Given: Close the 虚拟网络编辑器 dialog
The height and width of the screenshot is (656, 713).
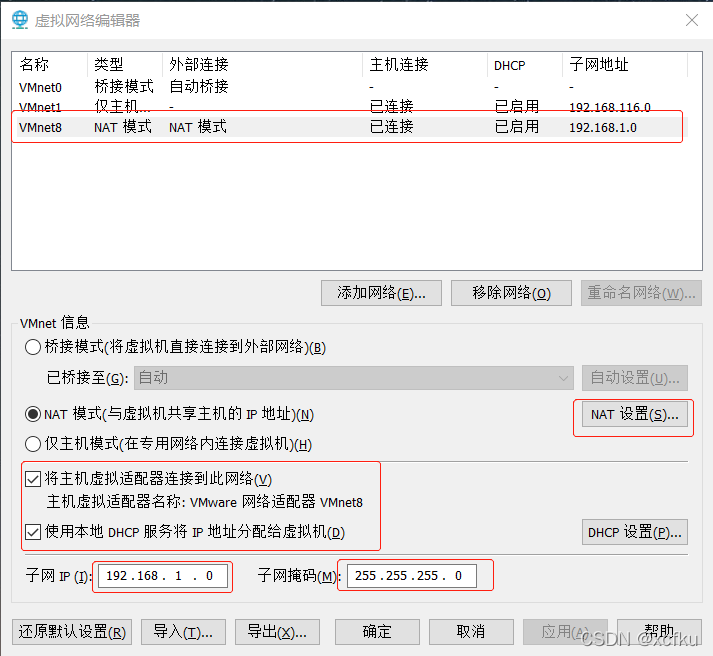Looking at the screenshot, I should [692, 20].
